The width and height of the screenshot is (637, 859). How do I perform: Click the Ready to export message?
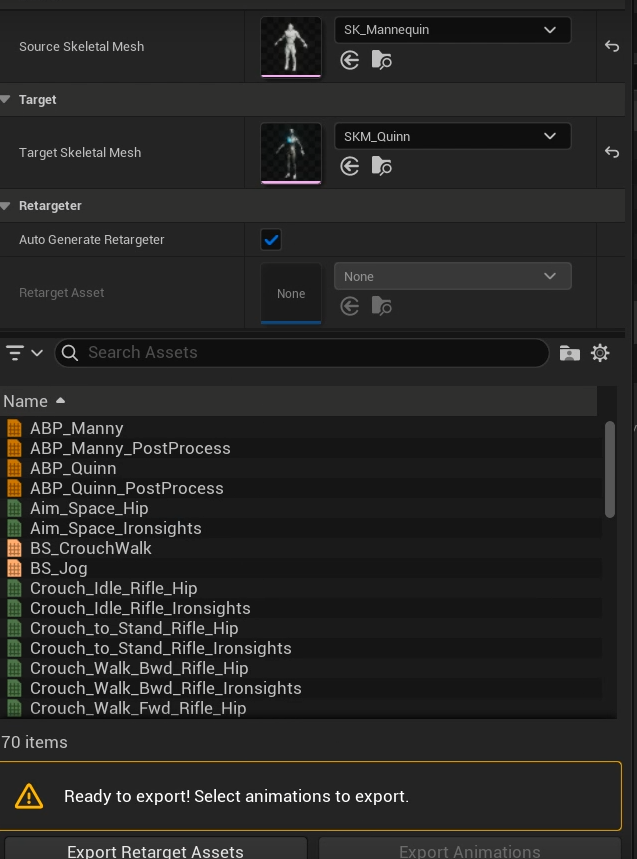click(236, 796)
